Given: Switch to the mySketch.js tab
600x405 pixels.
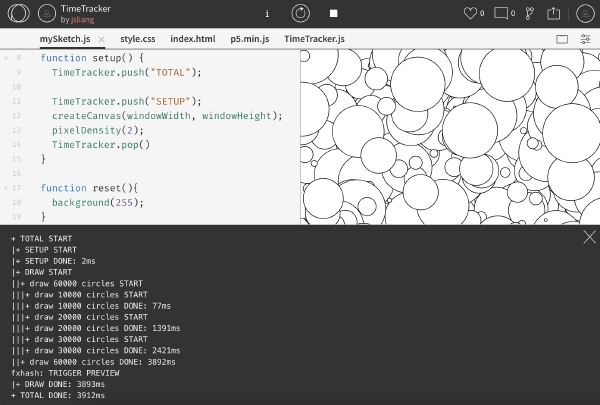Looking at the screenshot, I should 65,39.
